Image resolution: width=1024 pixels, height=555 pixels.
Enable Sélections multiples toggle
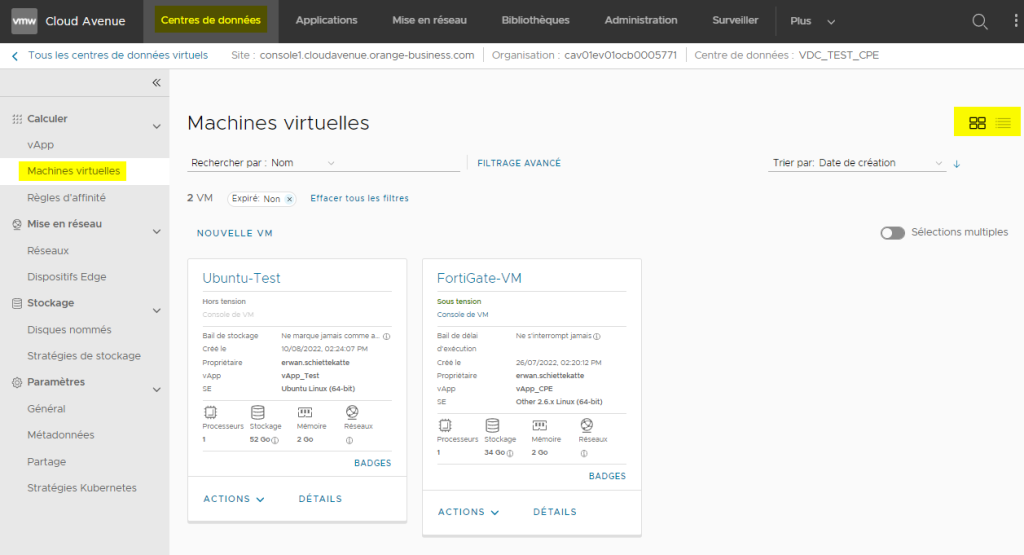click(x=892, y=233)
